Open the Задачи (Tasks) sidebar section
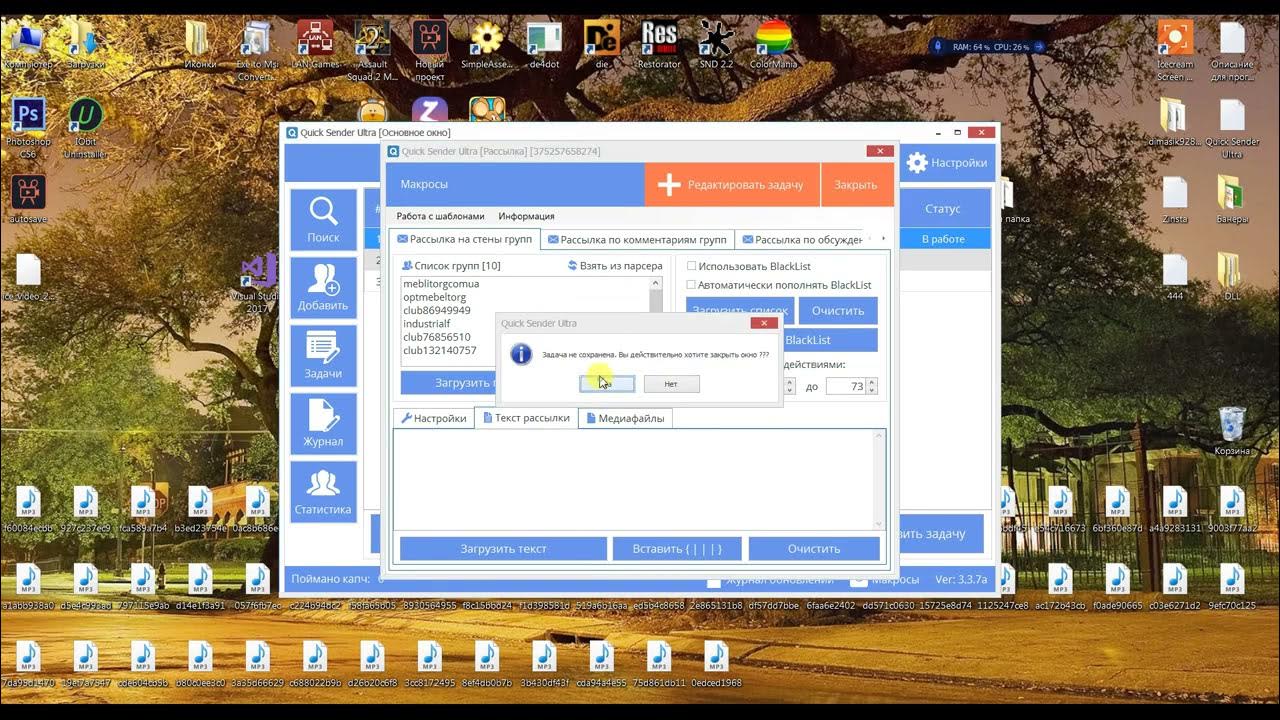1280x720 pixels. point(323,356)
